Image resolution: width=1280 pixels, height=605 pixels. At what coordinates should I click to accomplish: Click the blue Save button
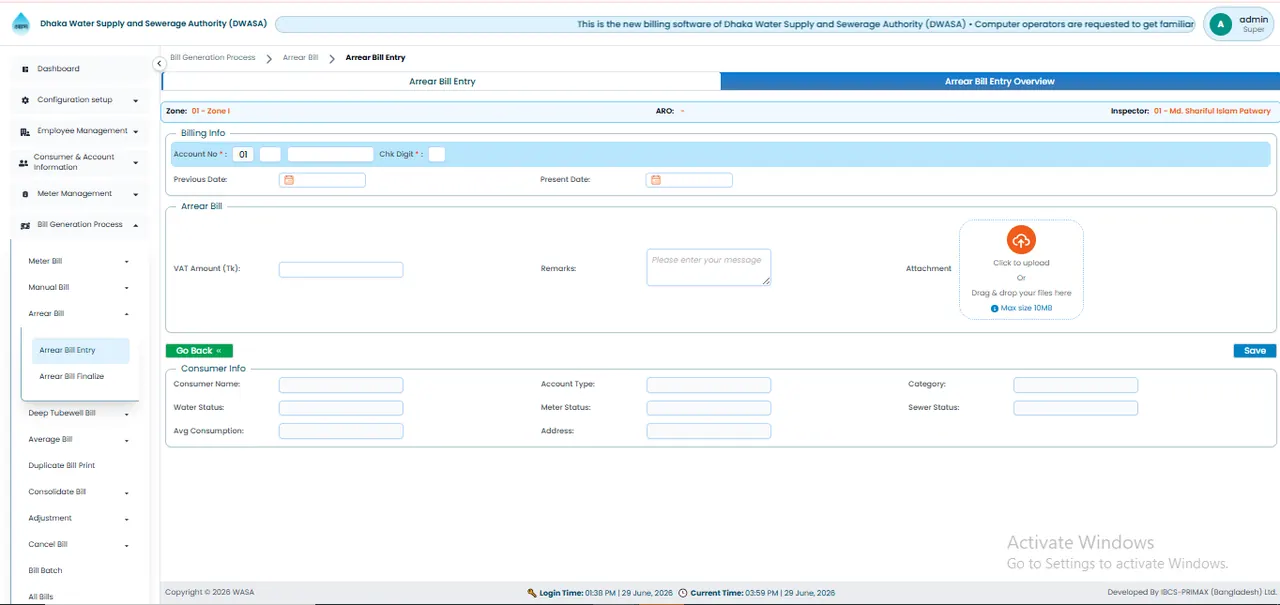pyautogui.click(x=1255, y=351)
